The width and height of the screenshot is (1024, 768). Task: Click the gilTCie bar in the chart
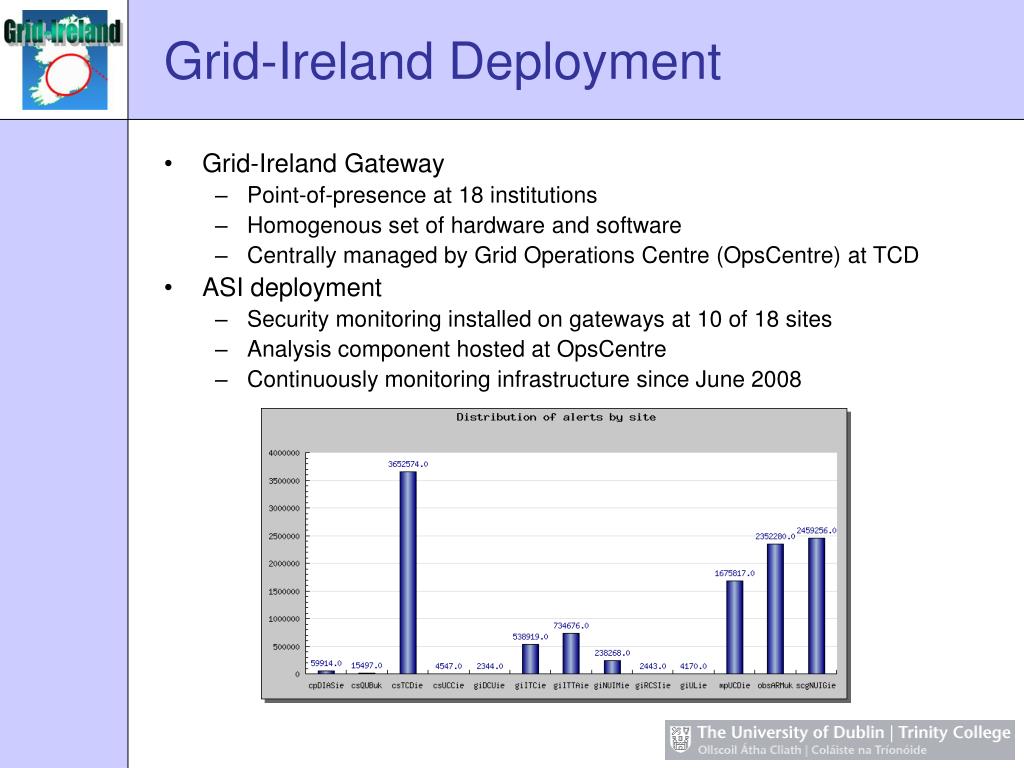530,658
